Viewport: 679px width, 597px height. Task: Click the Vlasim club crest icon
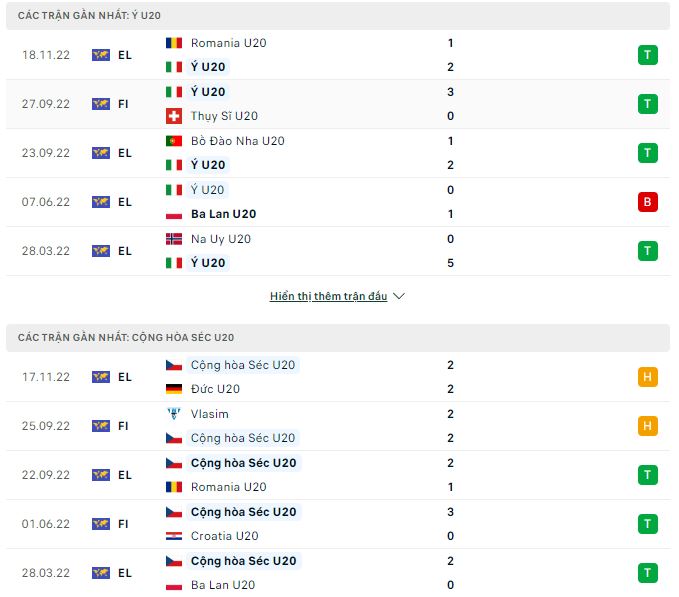[x=174, y=414]
